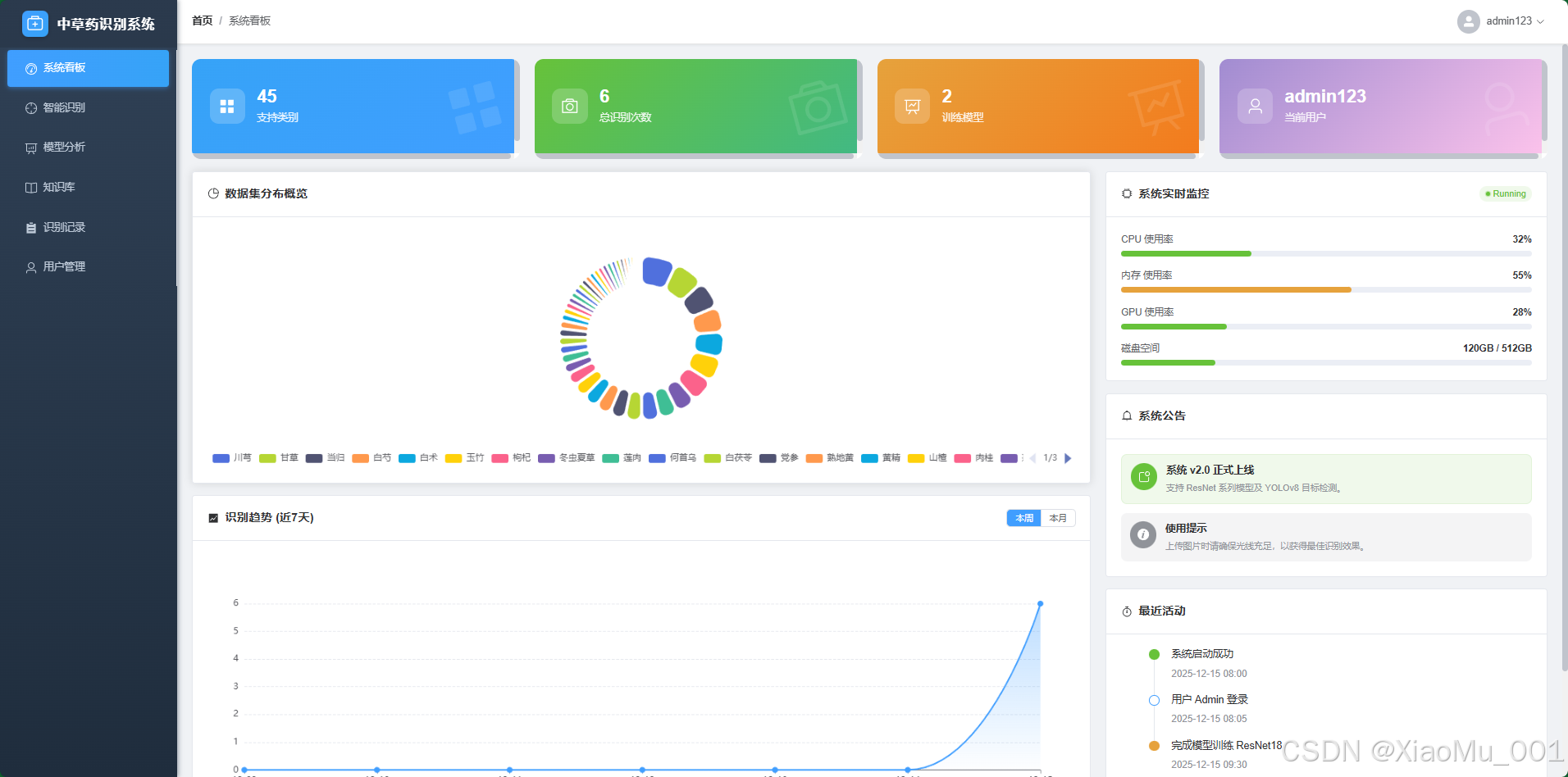Open the 知识库 sidebar item
The height and width of the screenshot is (777, 1568).
click(x=88, y=187)
